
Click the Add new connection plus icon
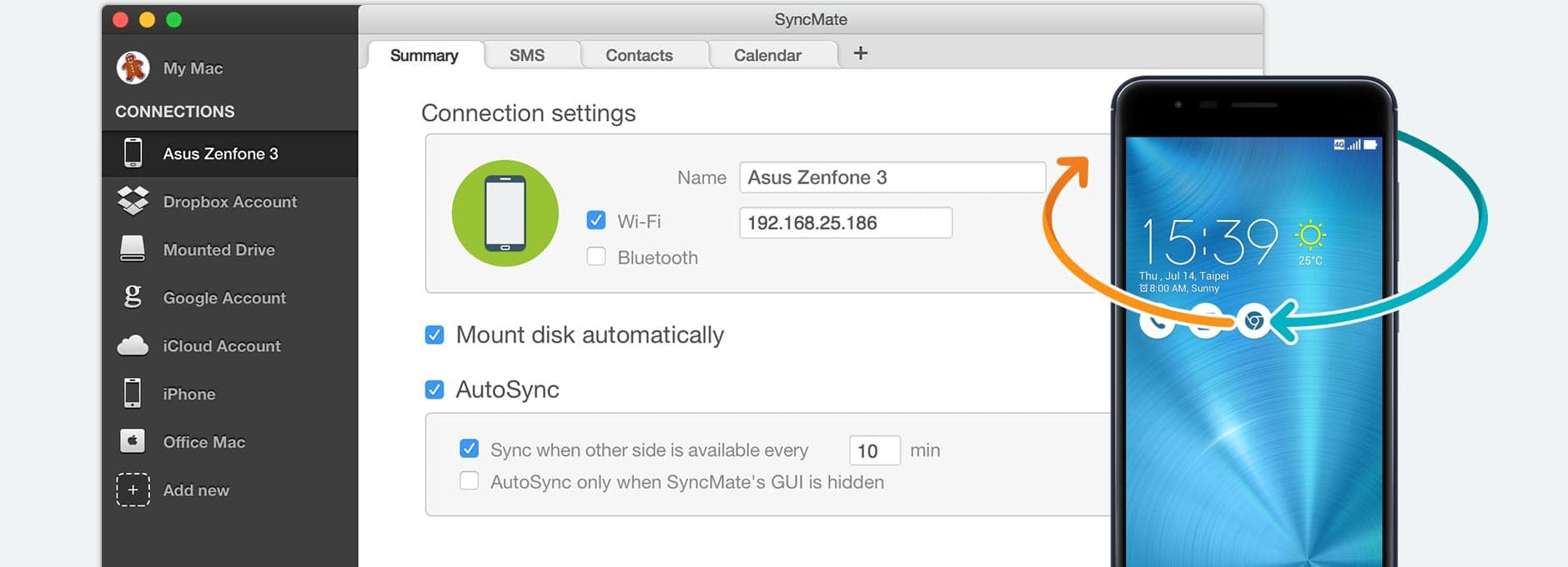(x=133, y=489)
